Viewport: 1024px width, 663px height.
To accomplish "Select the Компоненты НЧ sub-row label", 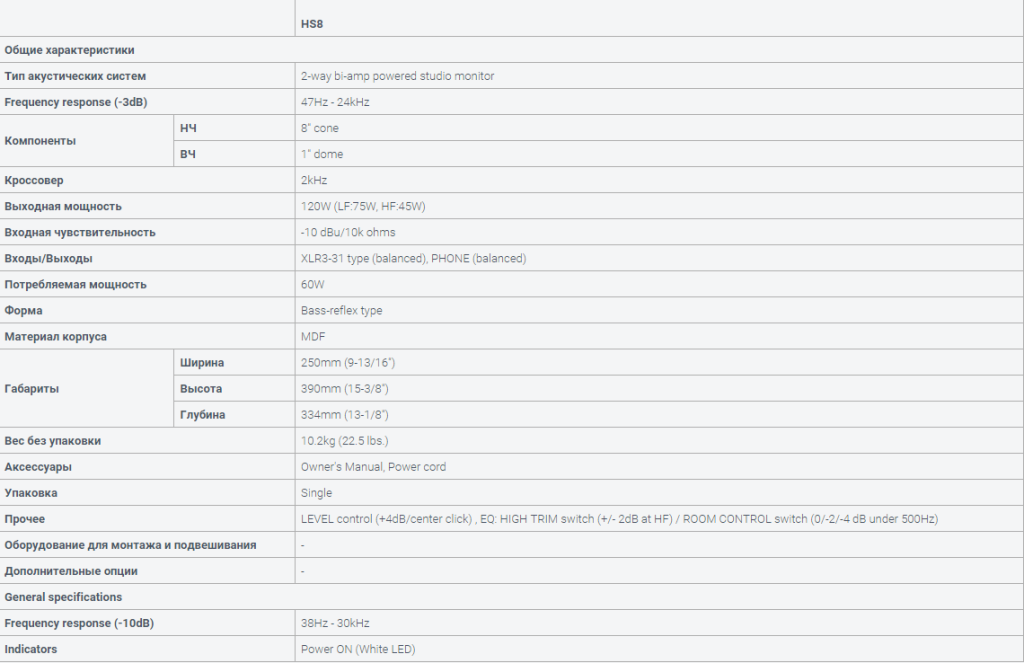I will tap(188, 128).
